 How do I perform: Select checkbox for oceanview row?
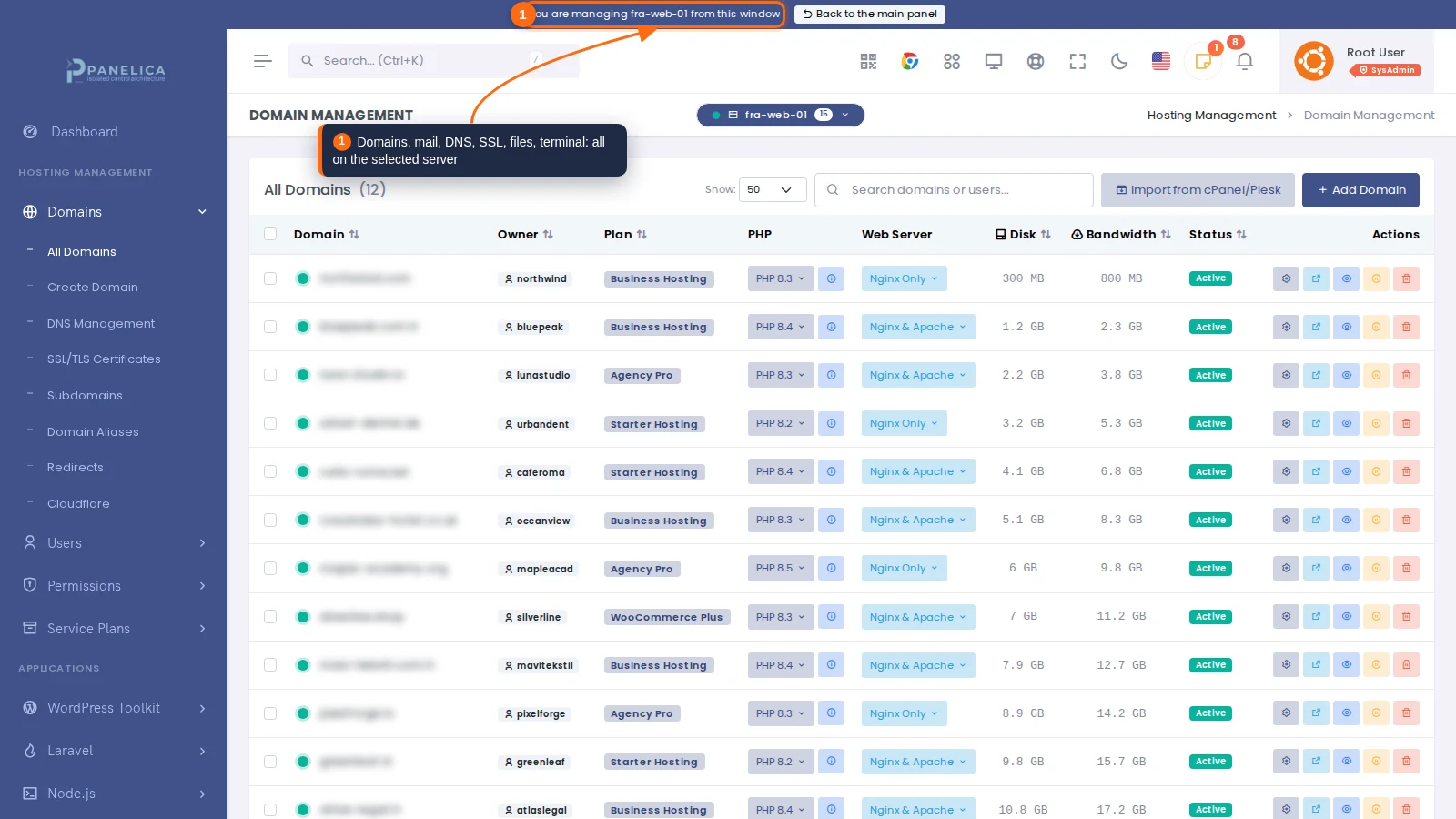click(270, 520)
